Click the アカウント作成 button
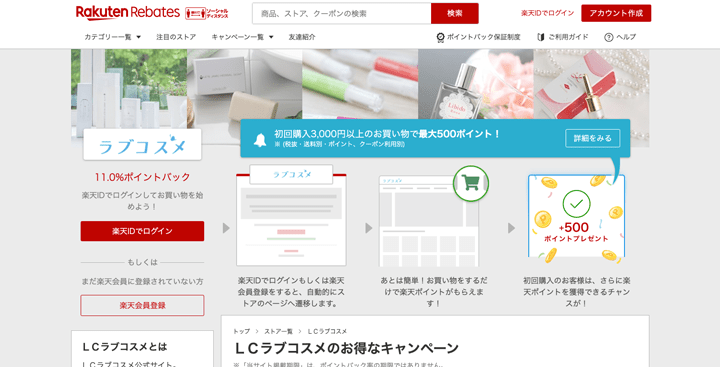Screen dimensions: 720x367 pyautogui.click(x=616, y=13)
